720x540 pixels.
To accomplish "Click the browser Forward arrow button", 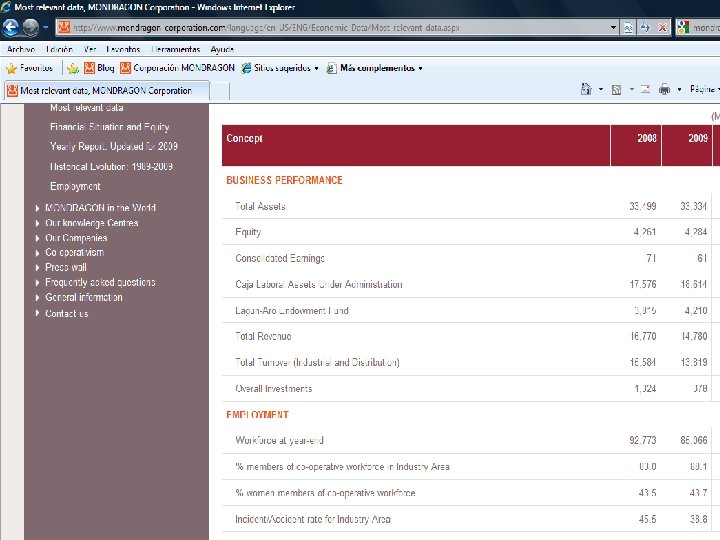I will pos(31,28).
